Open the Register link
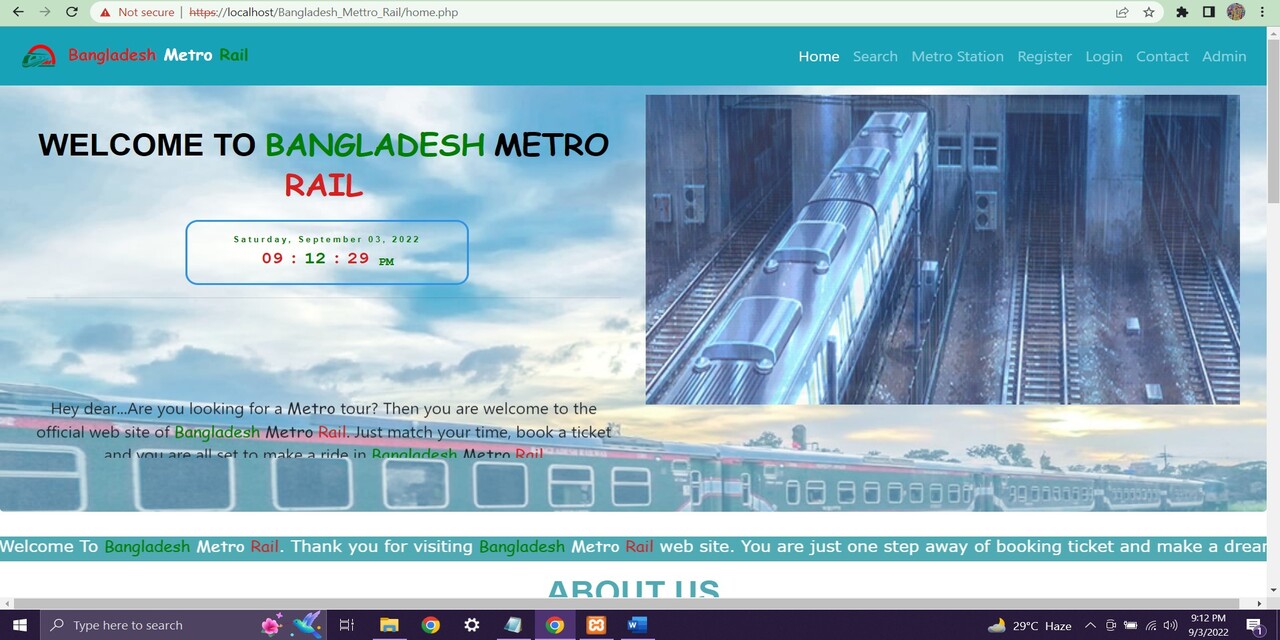 [x=1044, y=56]
